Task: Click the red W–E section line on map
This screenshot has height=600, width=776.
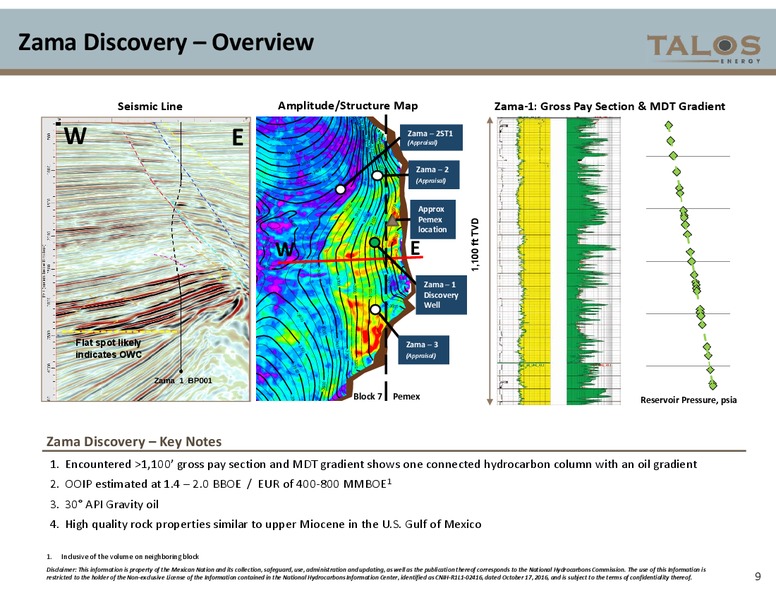Action: tap(349, 259)
